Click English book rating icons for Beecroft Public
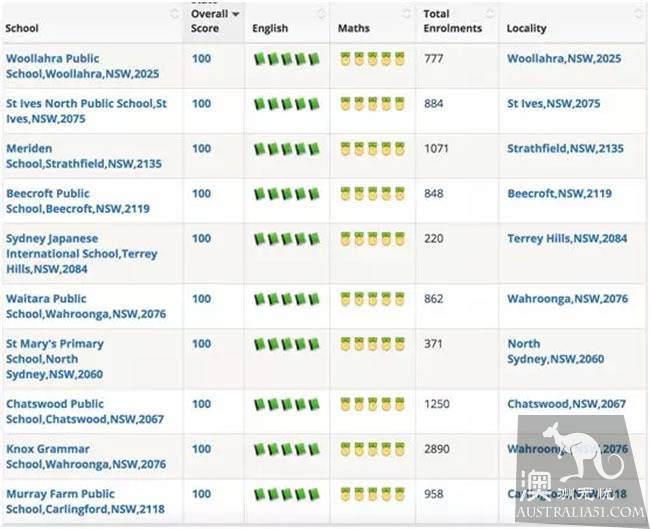 click(x=287, y=194)
